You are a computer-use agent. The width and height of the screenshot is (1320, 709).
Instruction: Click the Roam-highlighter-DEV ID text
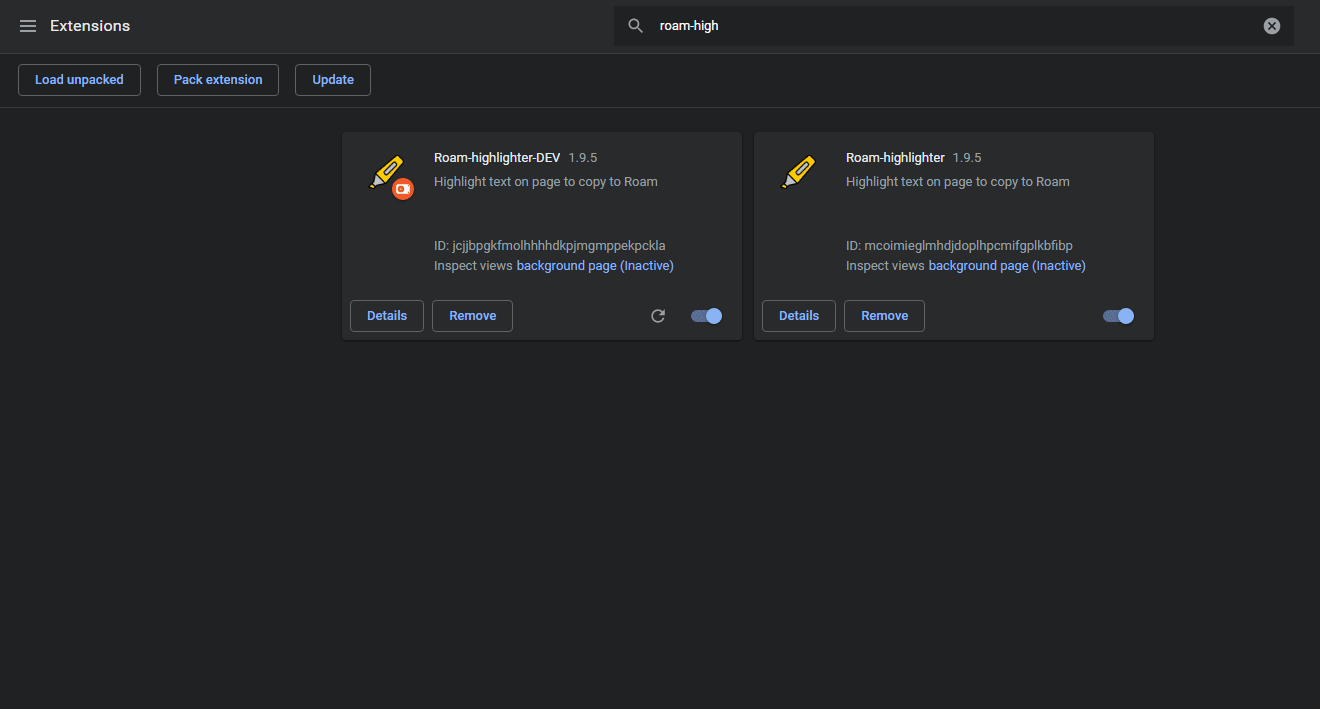click(x=549, y=246)
